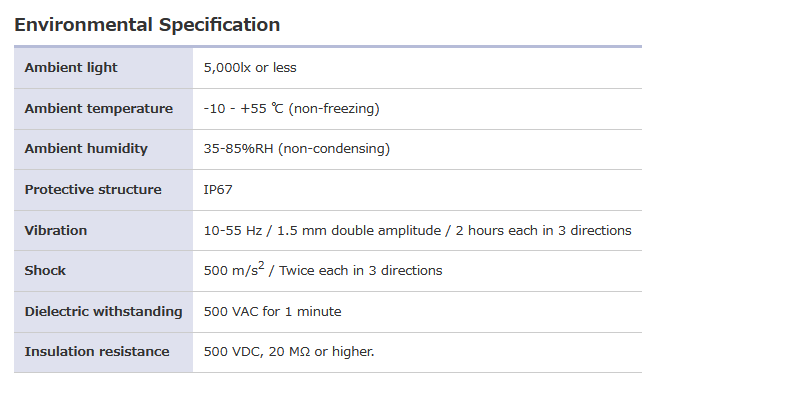Select the '-10 - +55 ℃' temperature range

tap(243, 109)
